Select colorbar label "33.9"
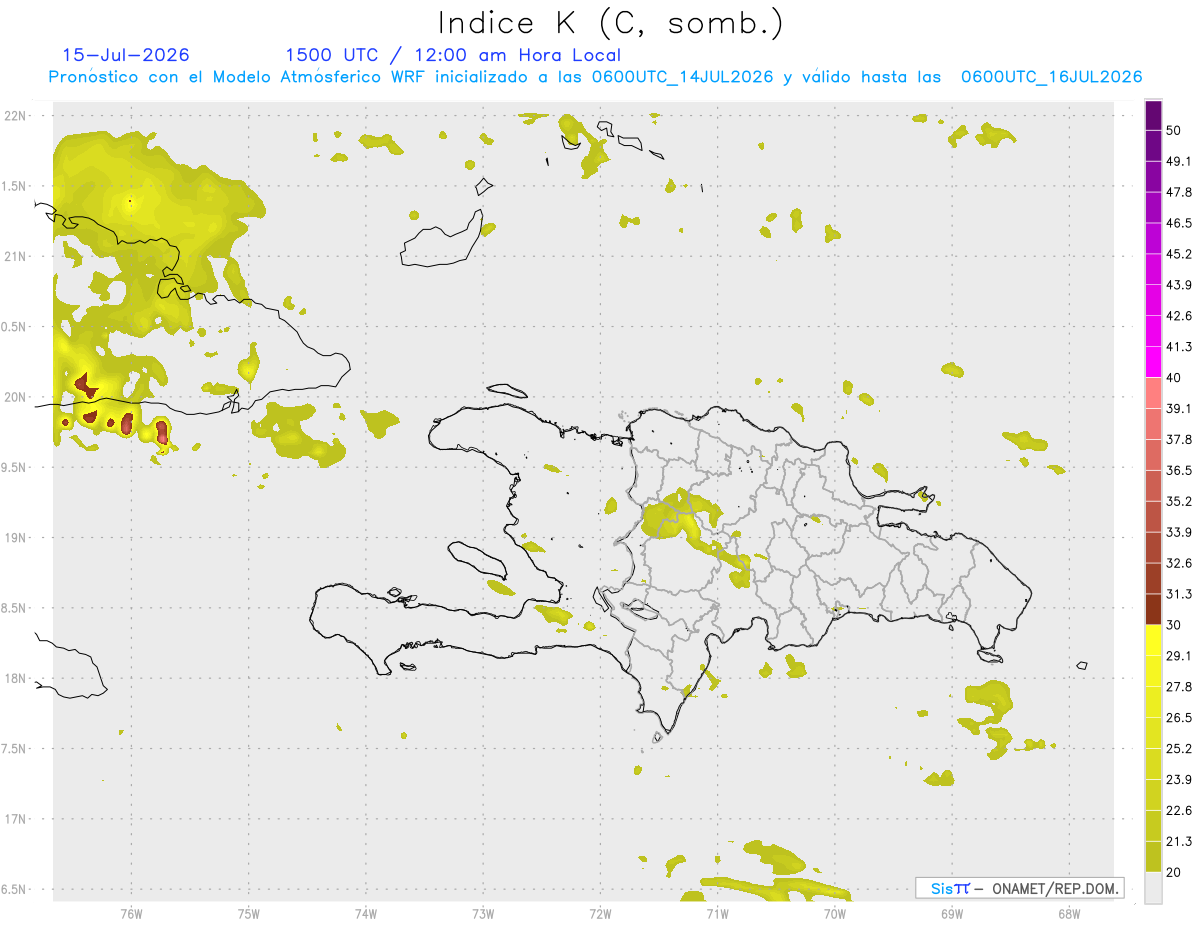Viewport: 1200px width, 927px height. click(1179, 532)
